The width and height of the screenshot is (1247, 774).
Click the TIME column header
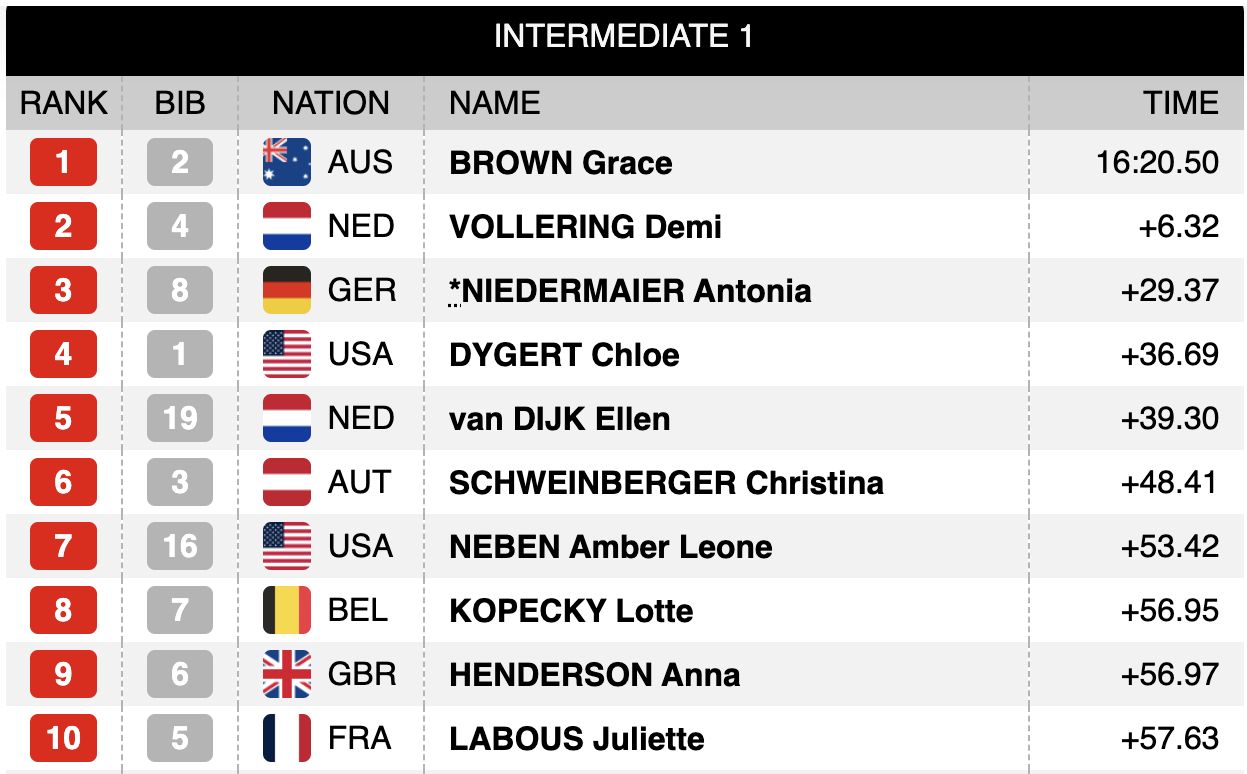tap(1181, 103)
